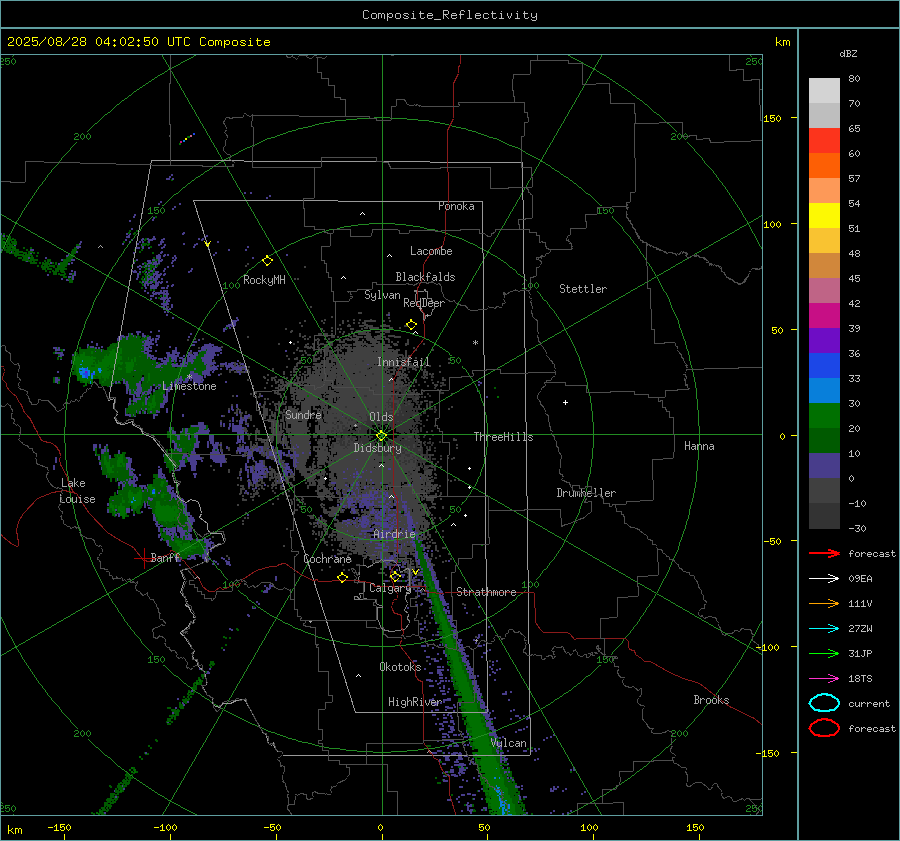900x841 pixels.
Task: Click the Ponoka city label
Action: (456, 206)
